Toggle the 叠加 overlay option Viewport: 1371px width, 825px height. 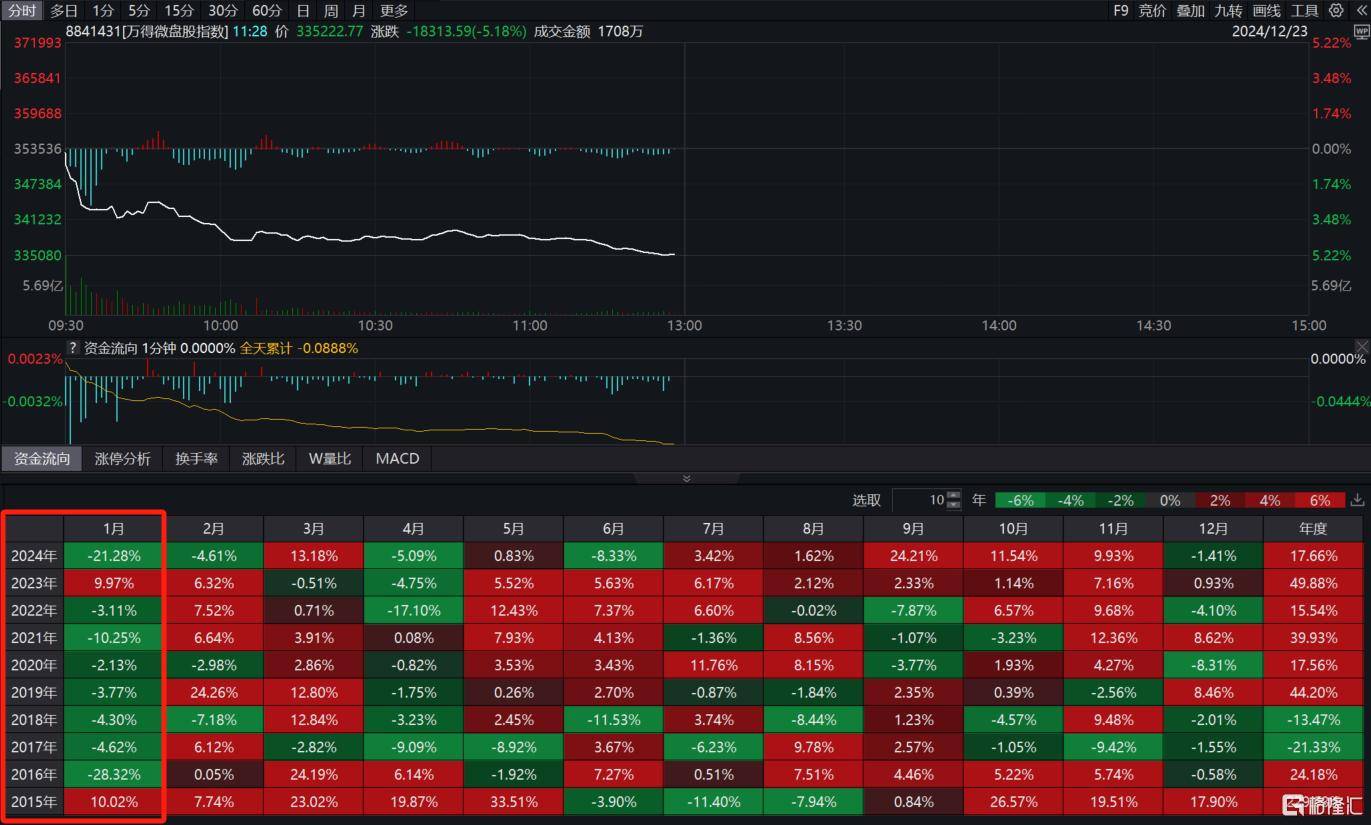tap(1190, 10)
